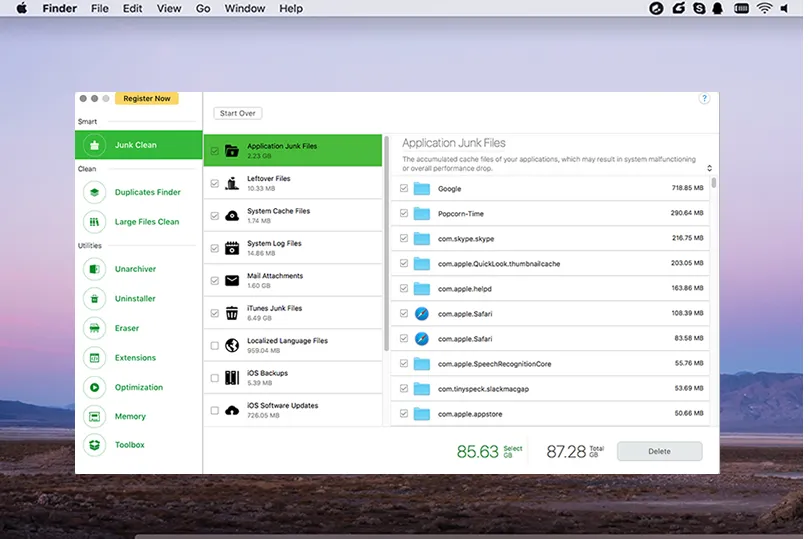808x539 pixels.
Task: Click the junk categories list scrollbar
Action: [386, 250]
